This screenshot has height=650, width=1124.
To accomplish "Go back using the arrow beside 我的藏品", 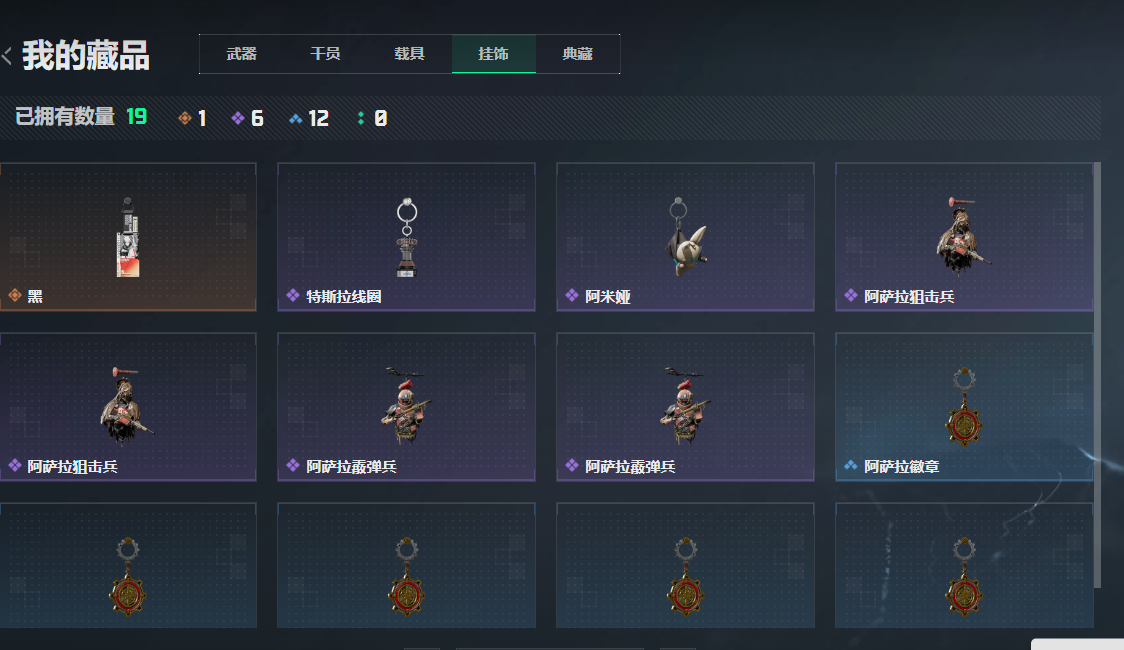I will [7, 56].
